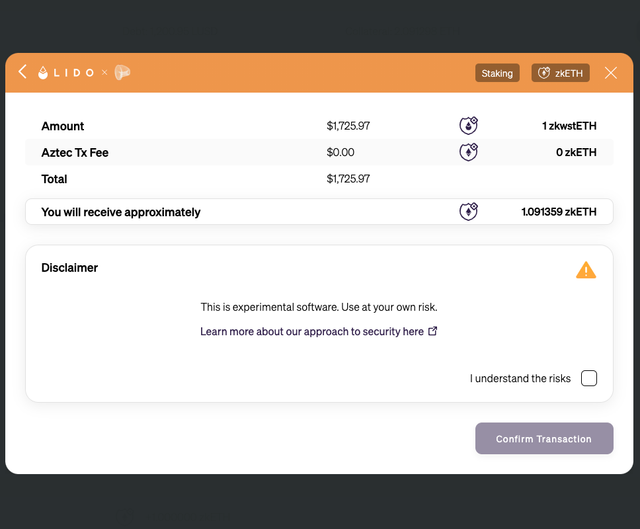Click the I understand the risks label
This screenshot has height=529, width=640.
tap(520, 378)
